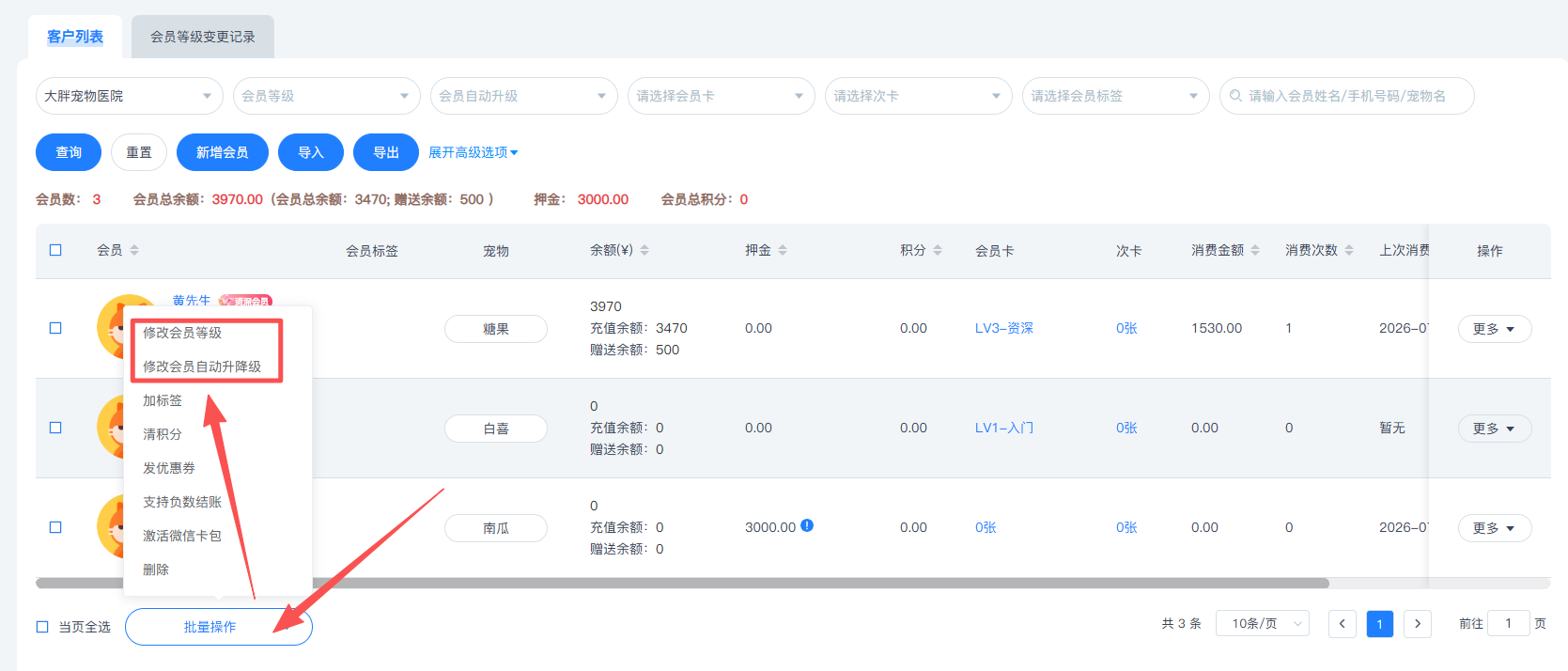Open the LV3-资深 member card link
Screen dimensions: 1568x671
coord(1004,328)
